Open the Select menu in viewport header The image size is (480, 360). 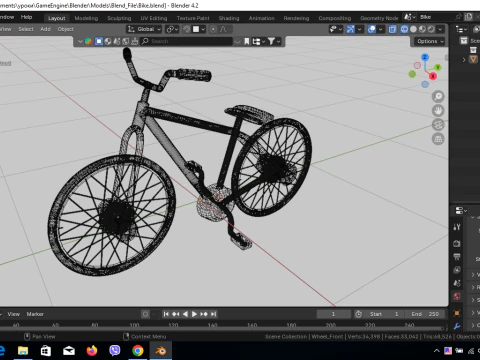26,29
